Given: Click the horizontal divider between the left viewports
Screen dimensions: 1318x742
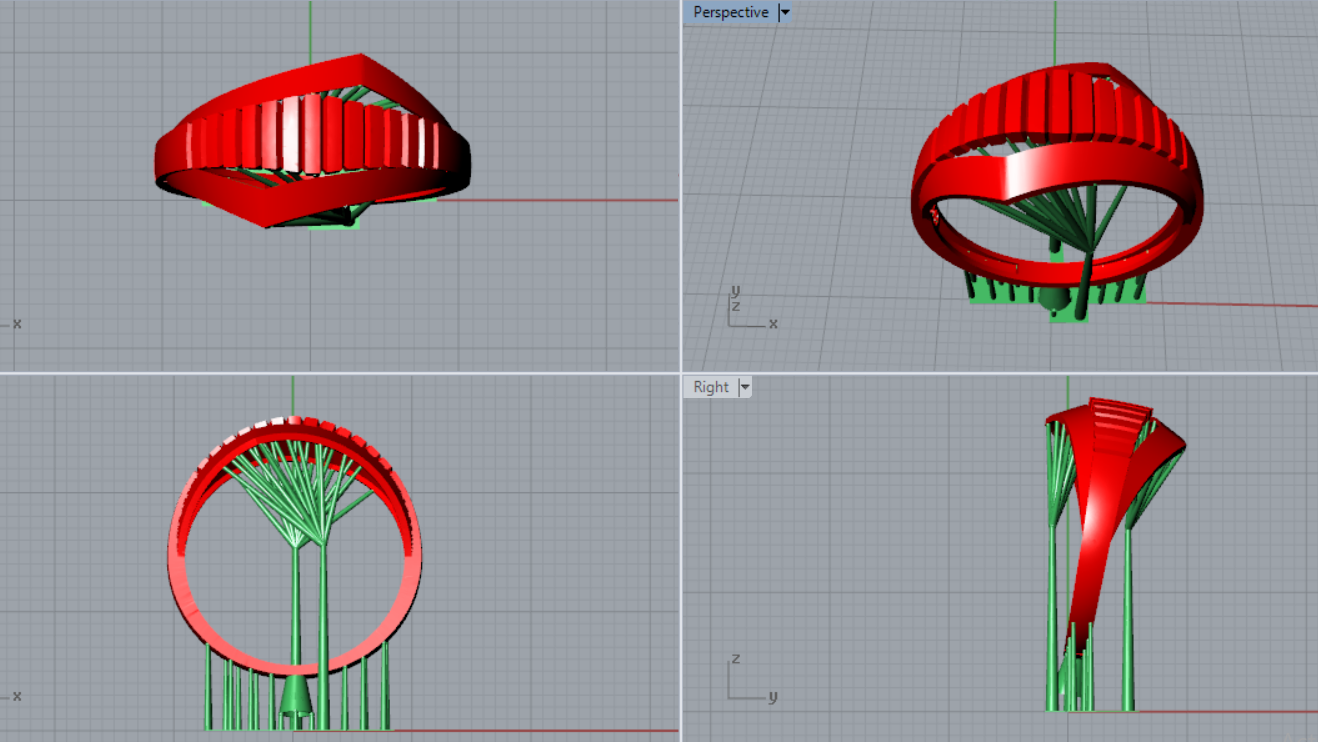Looking at the screenshot, I should tap(340, 373).
